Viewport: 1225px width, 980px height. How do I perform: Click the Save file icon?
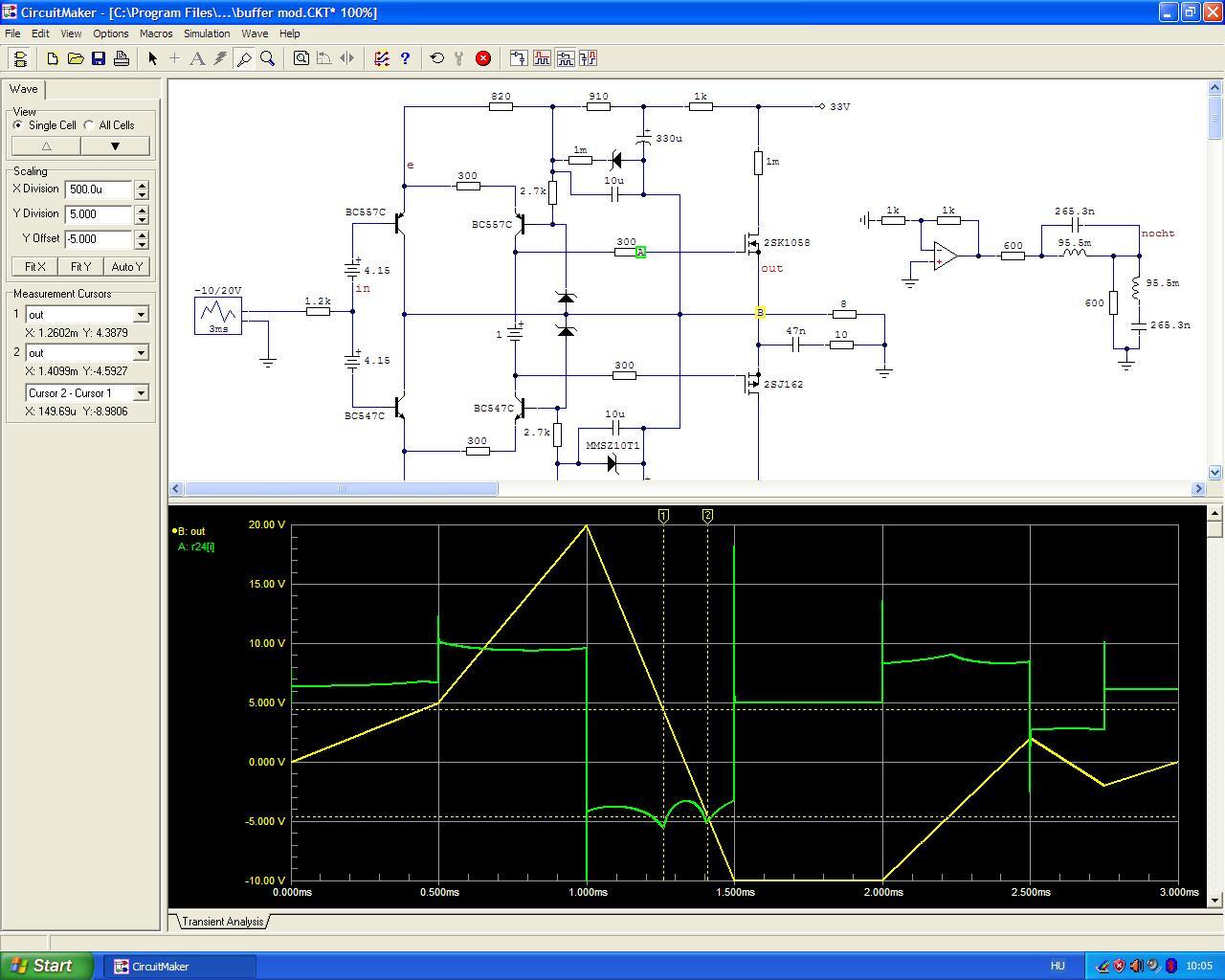tap(99, 58)
